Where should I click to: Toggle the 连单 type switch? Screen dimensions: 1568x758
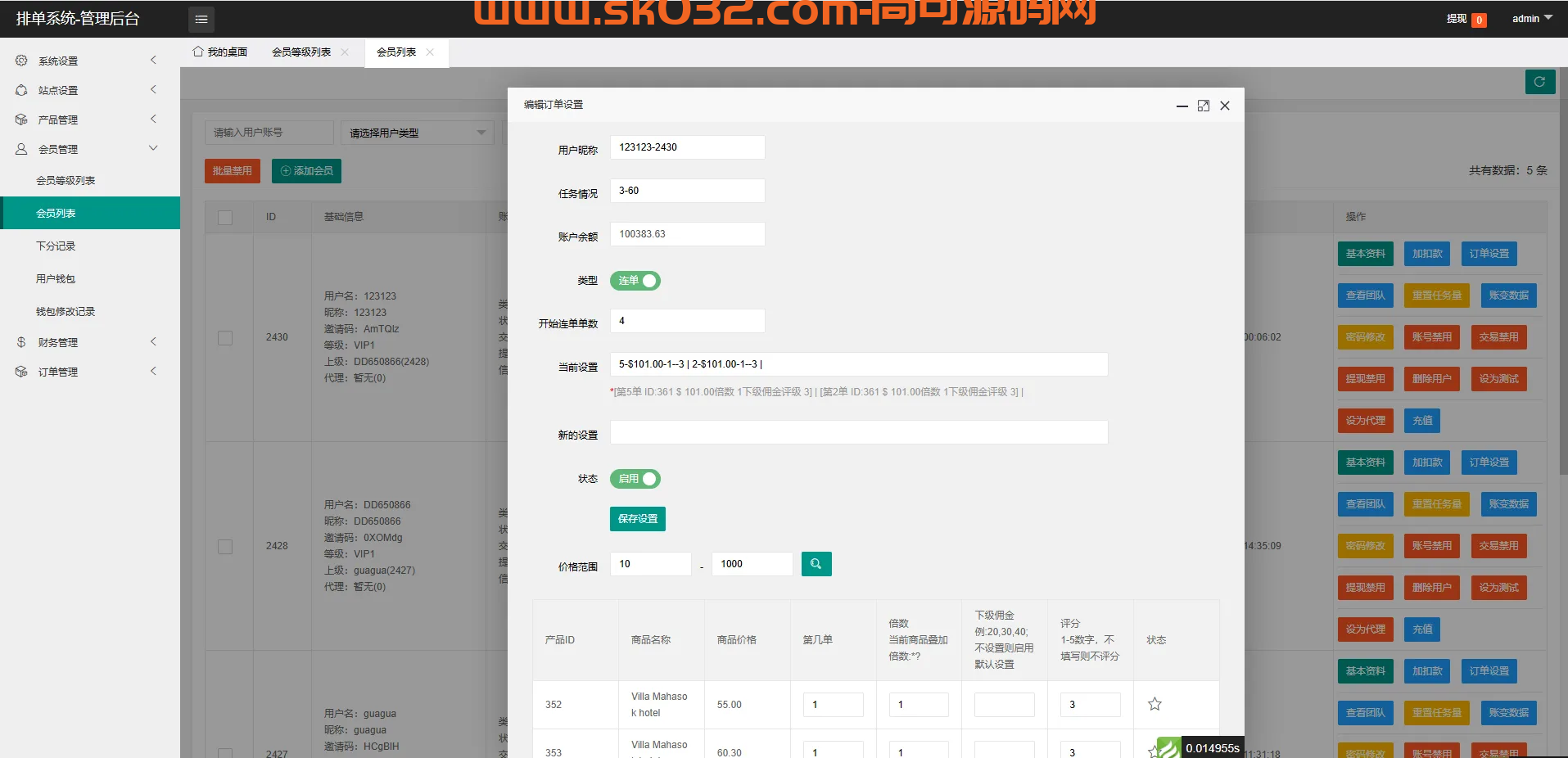635,281
